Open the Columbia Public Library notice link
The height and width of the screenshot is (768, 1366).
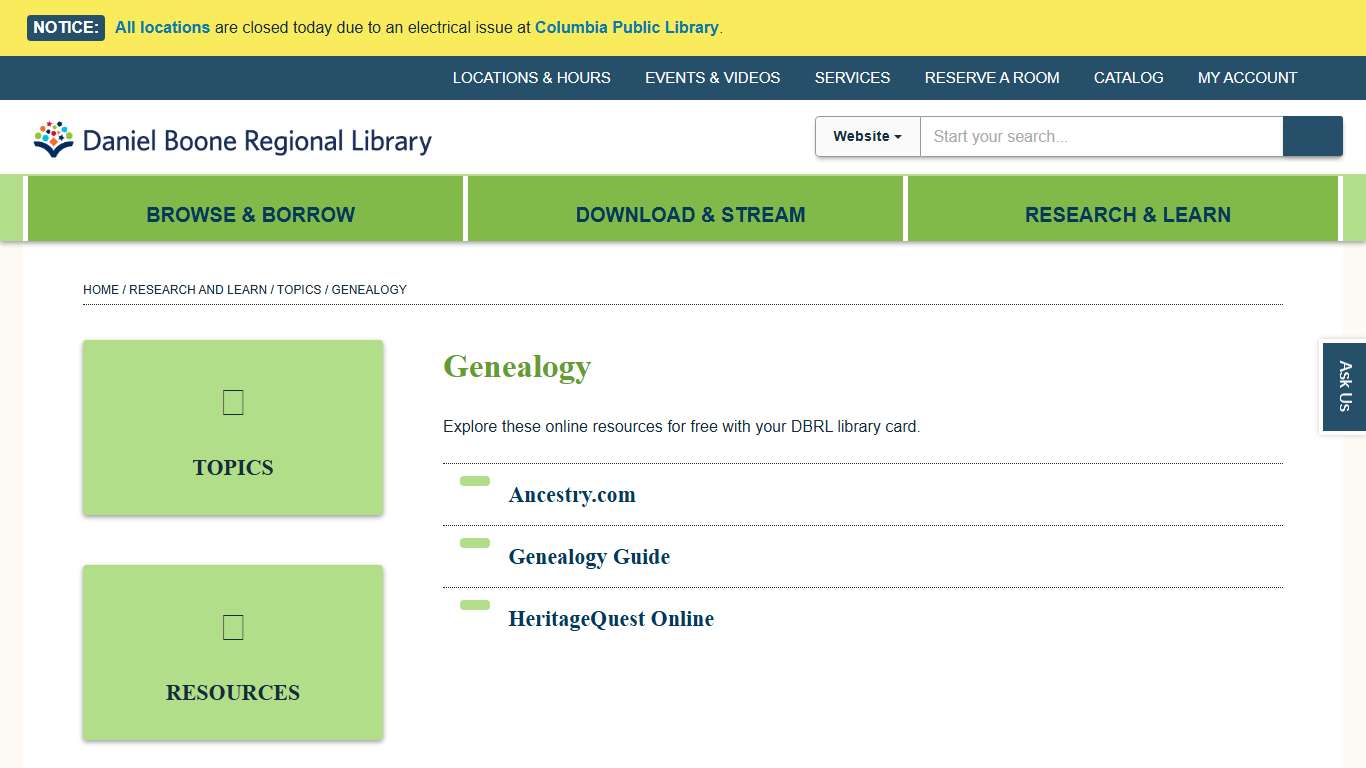[x=627, y=27]
